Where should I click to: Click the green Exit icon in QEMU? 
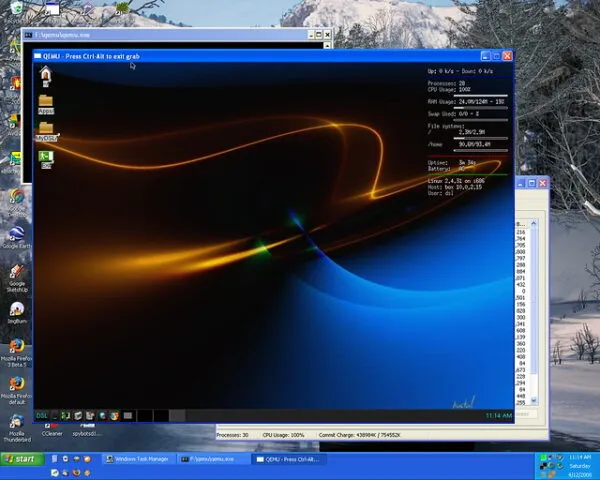[x=46, y=160]
